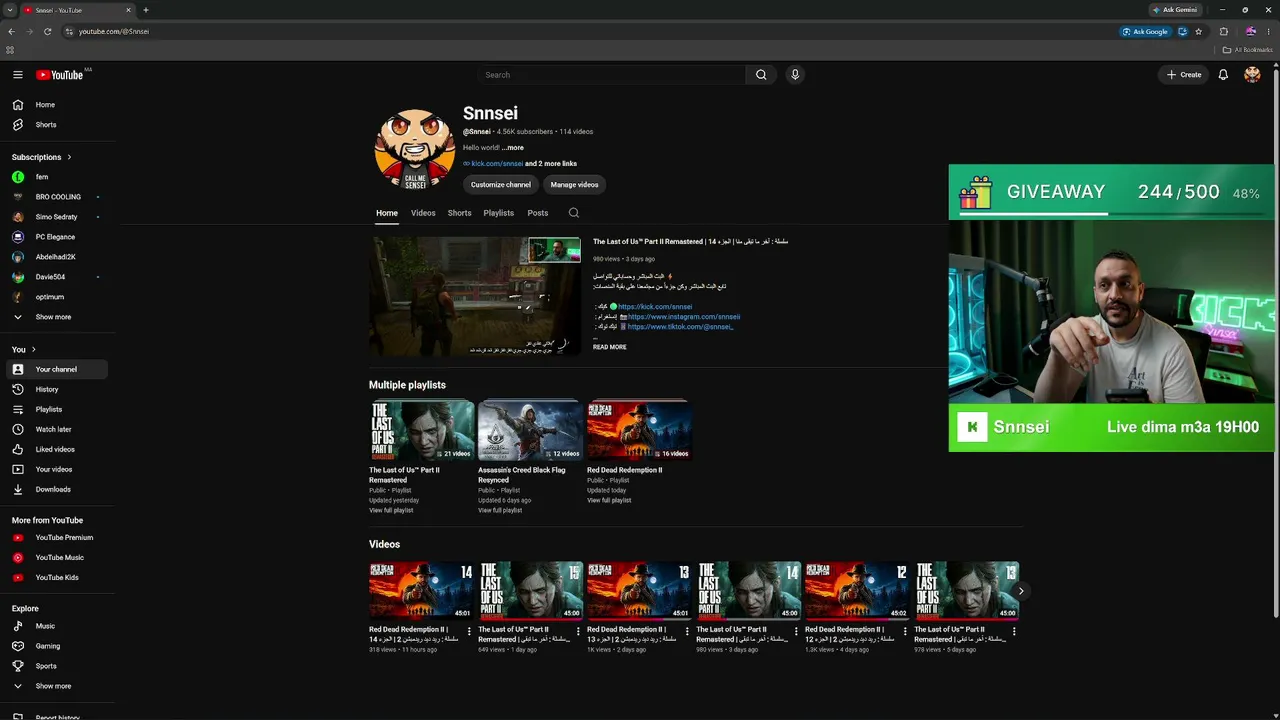1280x720 pixels.
Task: Open the browser tab search dropdown
Action: (10, 10)
